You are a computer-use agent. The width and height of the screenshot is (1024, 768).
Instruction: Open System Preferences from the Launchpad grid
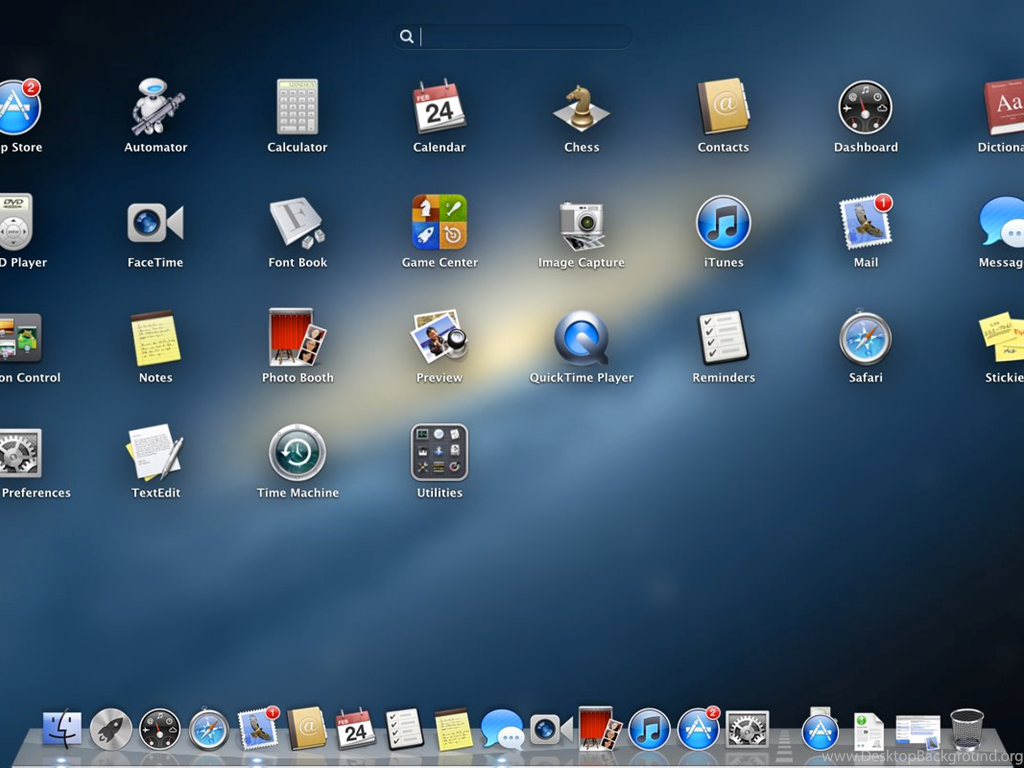tap(20, 453)
